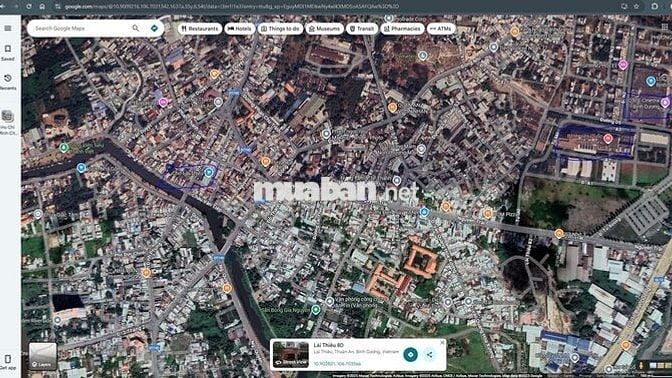Select the Things to do chip
Screen dimensions: 672x378
[280, 29]
